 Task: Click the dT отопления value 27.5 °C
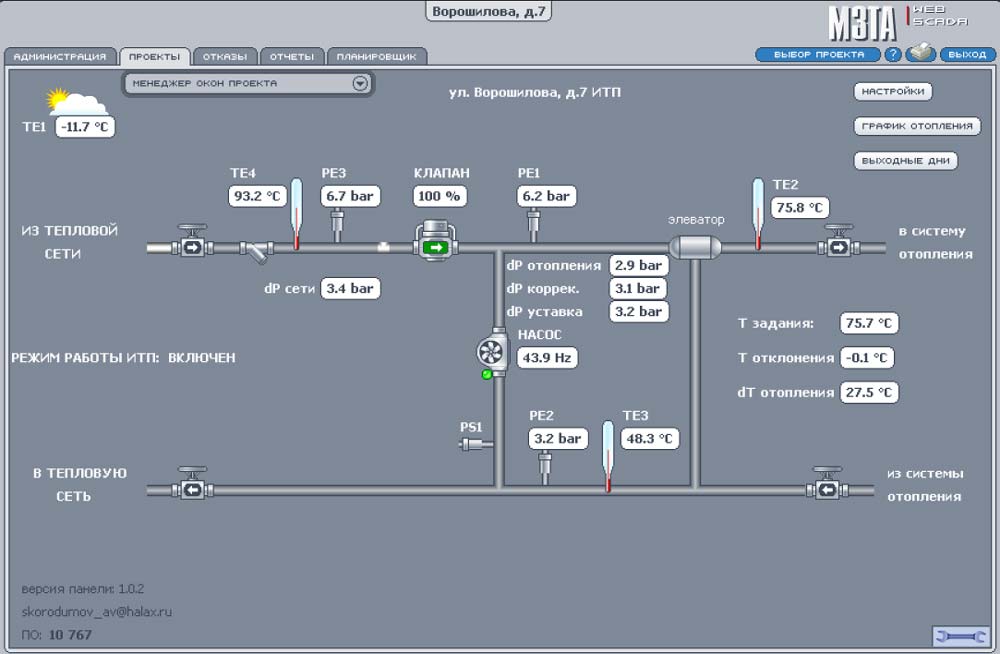click(x=869, y=392)
